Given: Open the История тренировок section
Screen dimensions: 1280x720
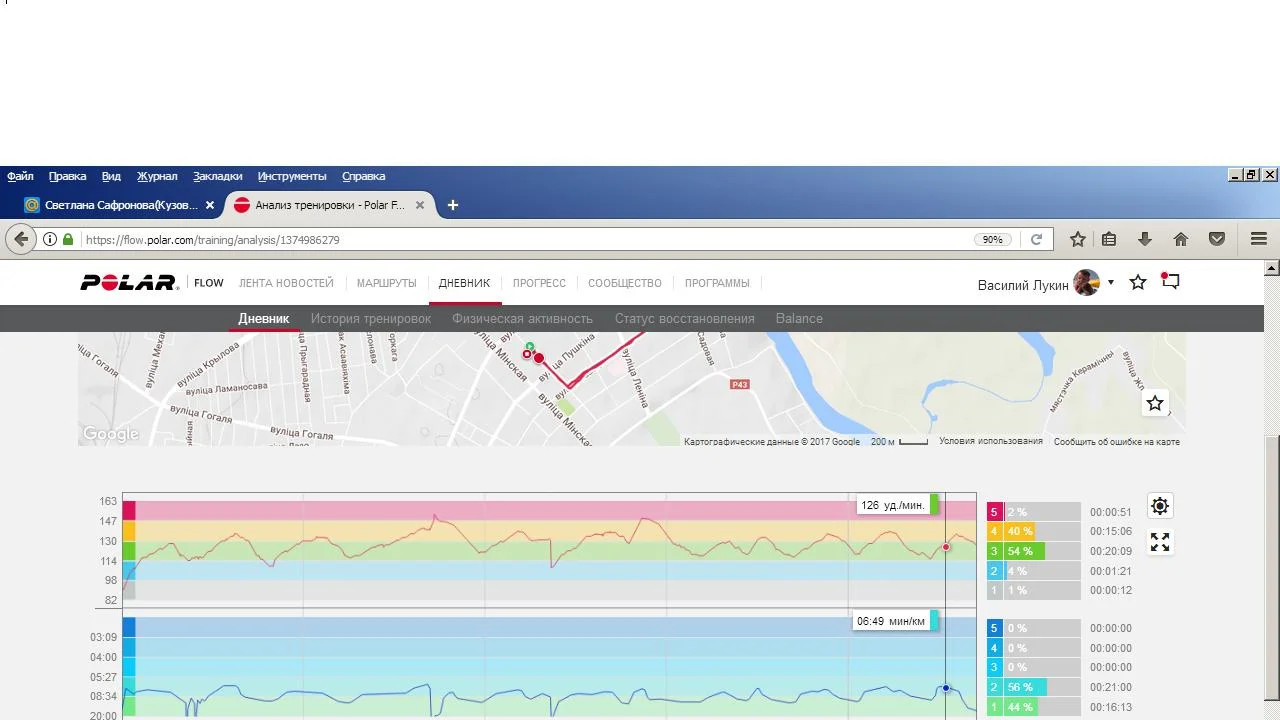Looking at the screenshot, I should click(x=370, y=319).
